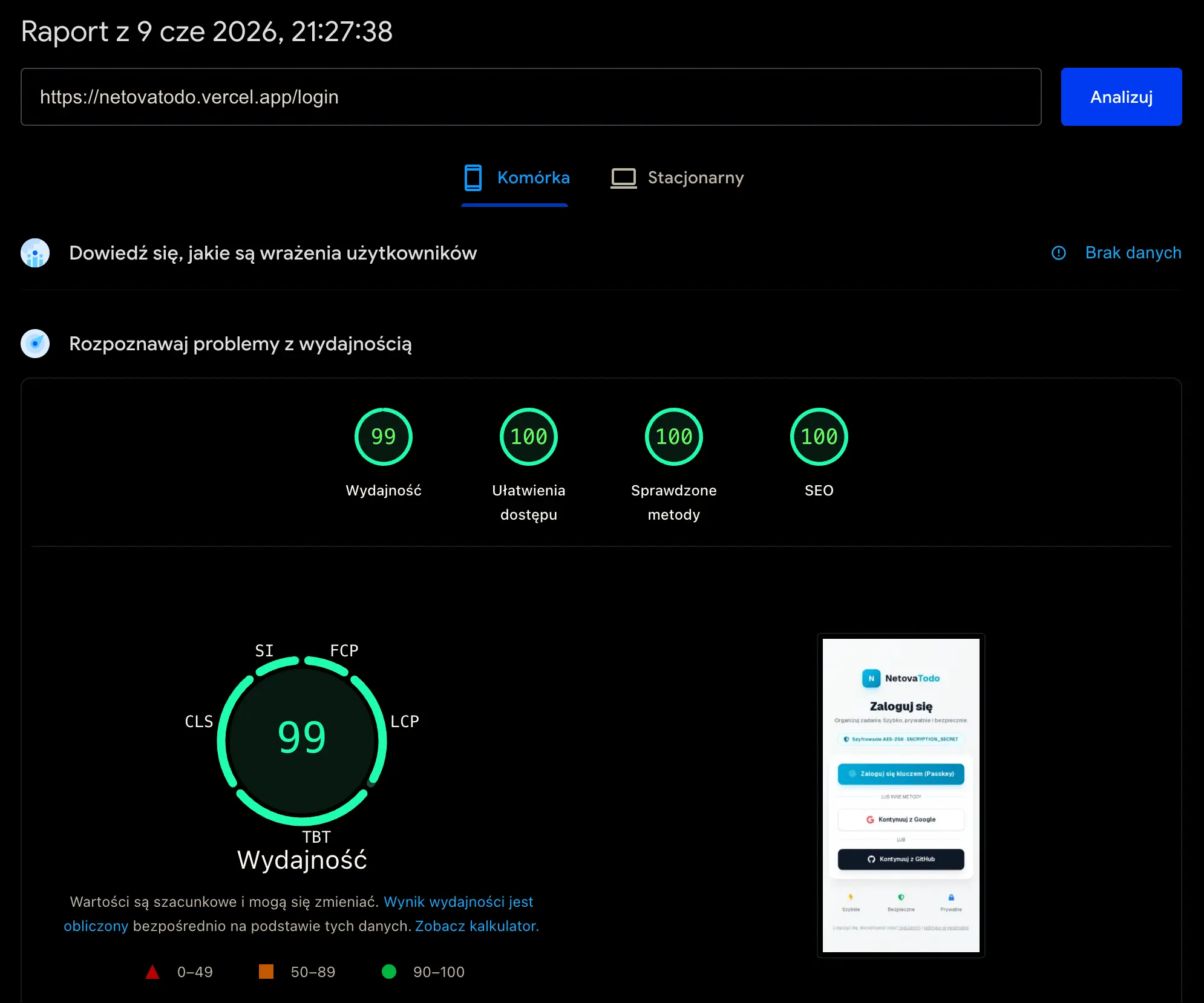Click the info icon beside Brak danych
This screenshot has height=1003, width=1204.
(x=1059, y=253)
